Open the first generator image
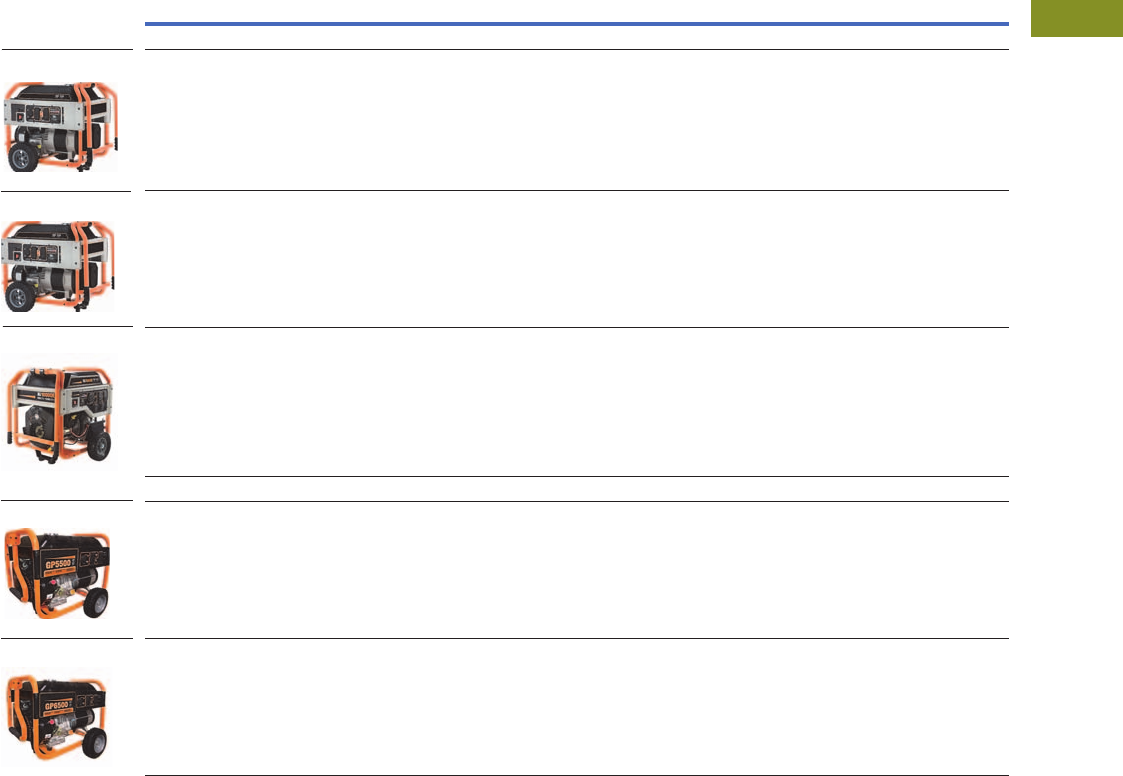The height and width of the screenshot is (776, 1123). pos(60,127)
